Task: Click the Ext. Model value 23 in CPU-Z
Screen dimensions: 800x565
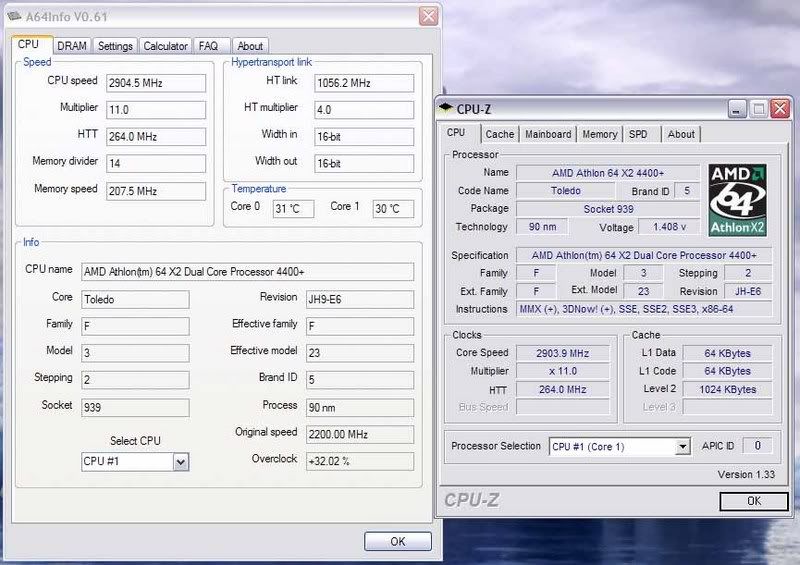Action: pyautogui.click(x=643, y=291)
